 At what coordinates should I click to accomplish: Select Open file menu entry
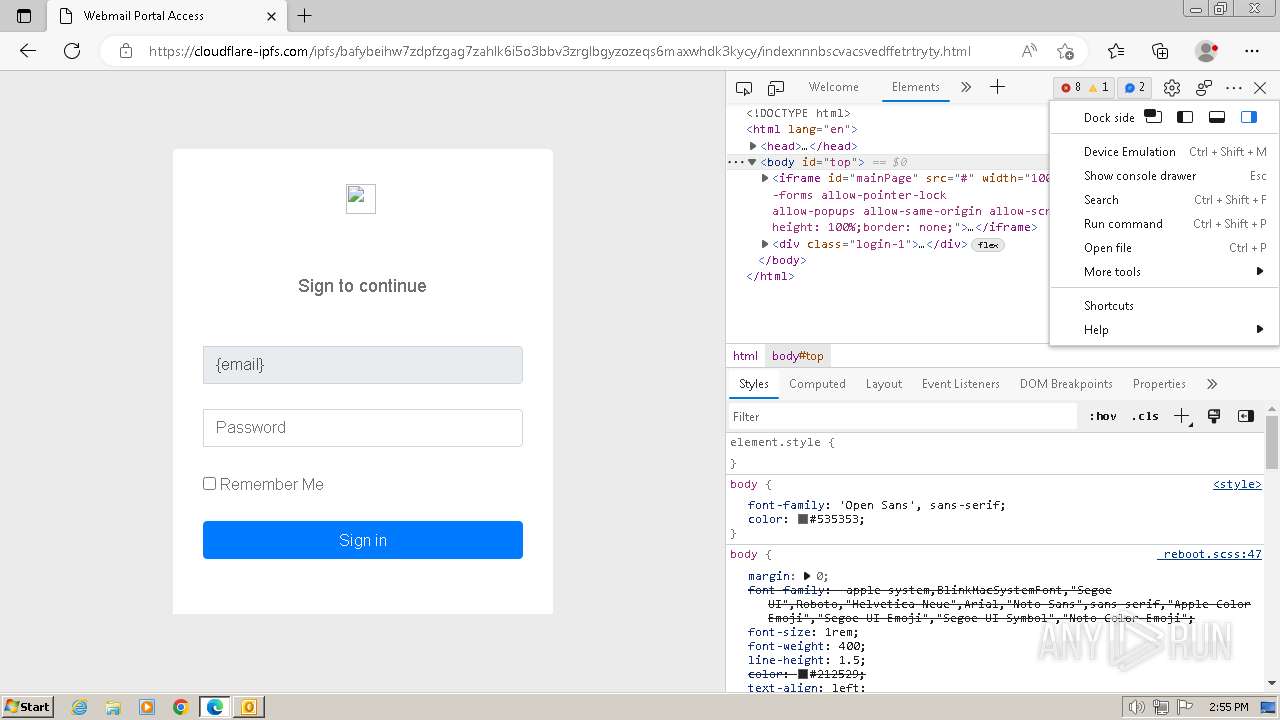pyautogui.click(x=1164, y=248)
